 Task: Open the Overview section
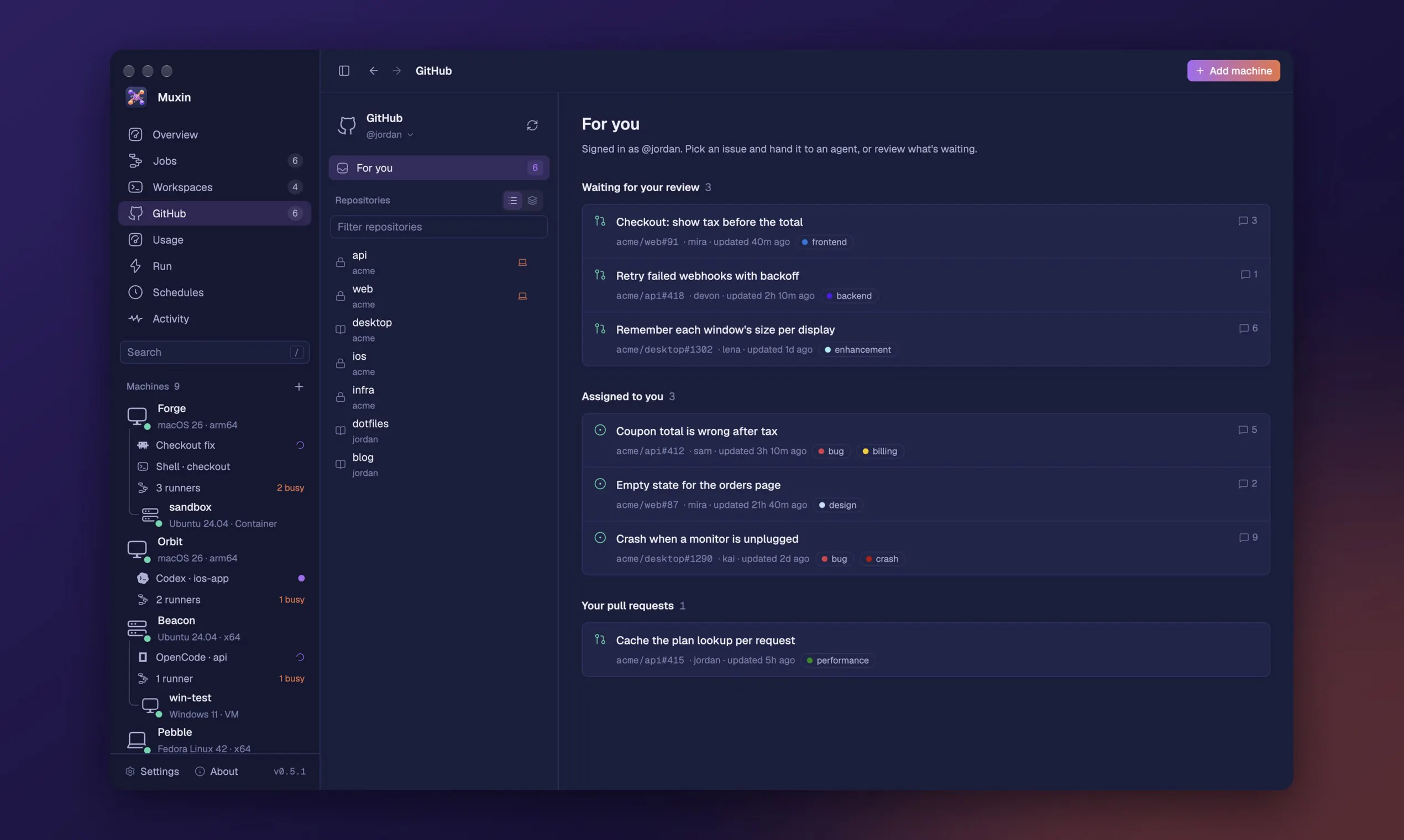click(x=214, y=134)
